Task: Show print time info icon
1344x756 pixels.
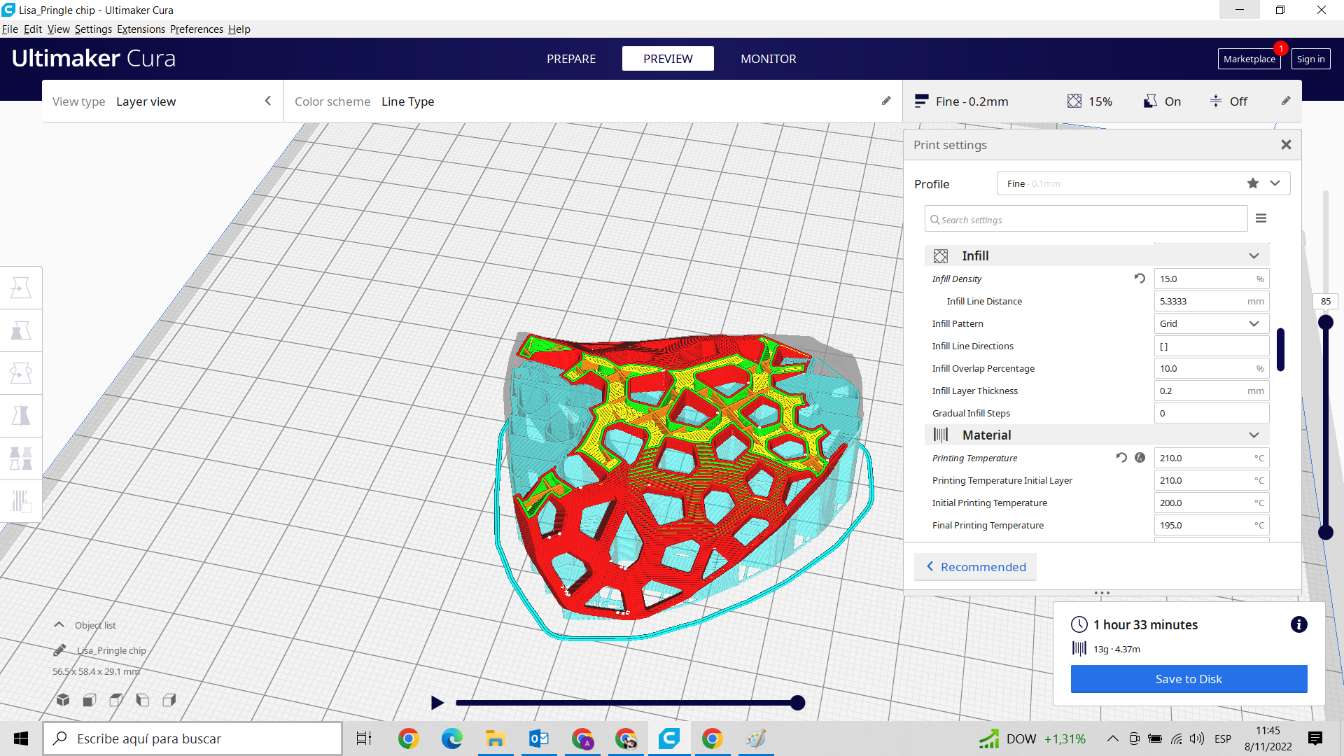Action: coord(1299,624)
